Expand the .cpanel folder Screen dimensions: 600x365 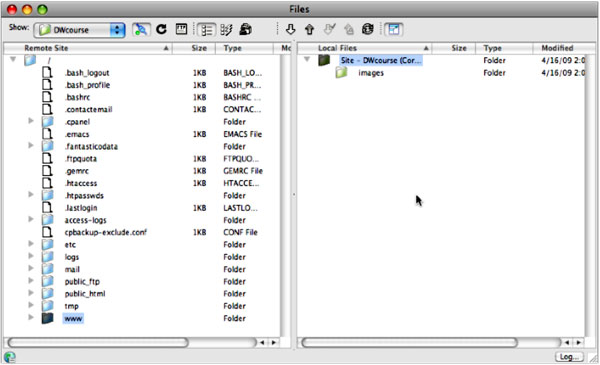click(31, 121)
